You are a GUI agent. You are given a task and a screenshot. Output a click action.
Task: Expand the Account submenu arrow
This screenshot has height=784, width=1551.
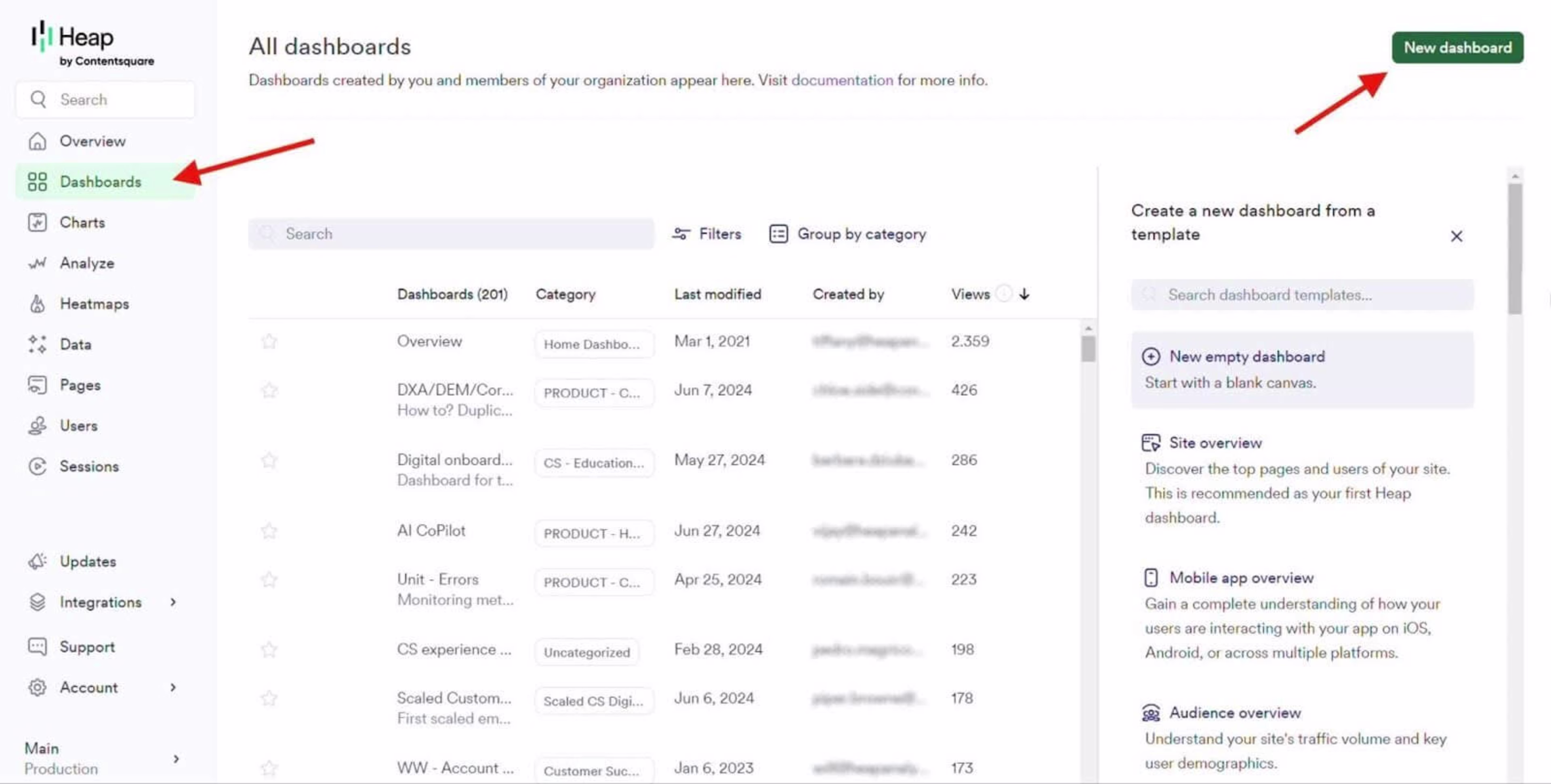point(173,687)
